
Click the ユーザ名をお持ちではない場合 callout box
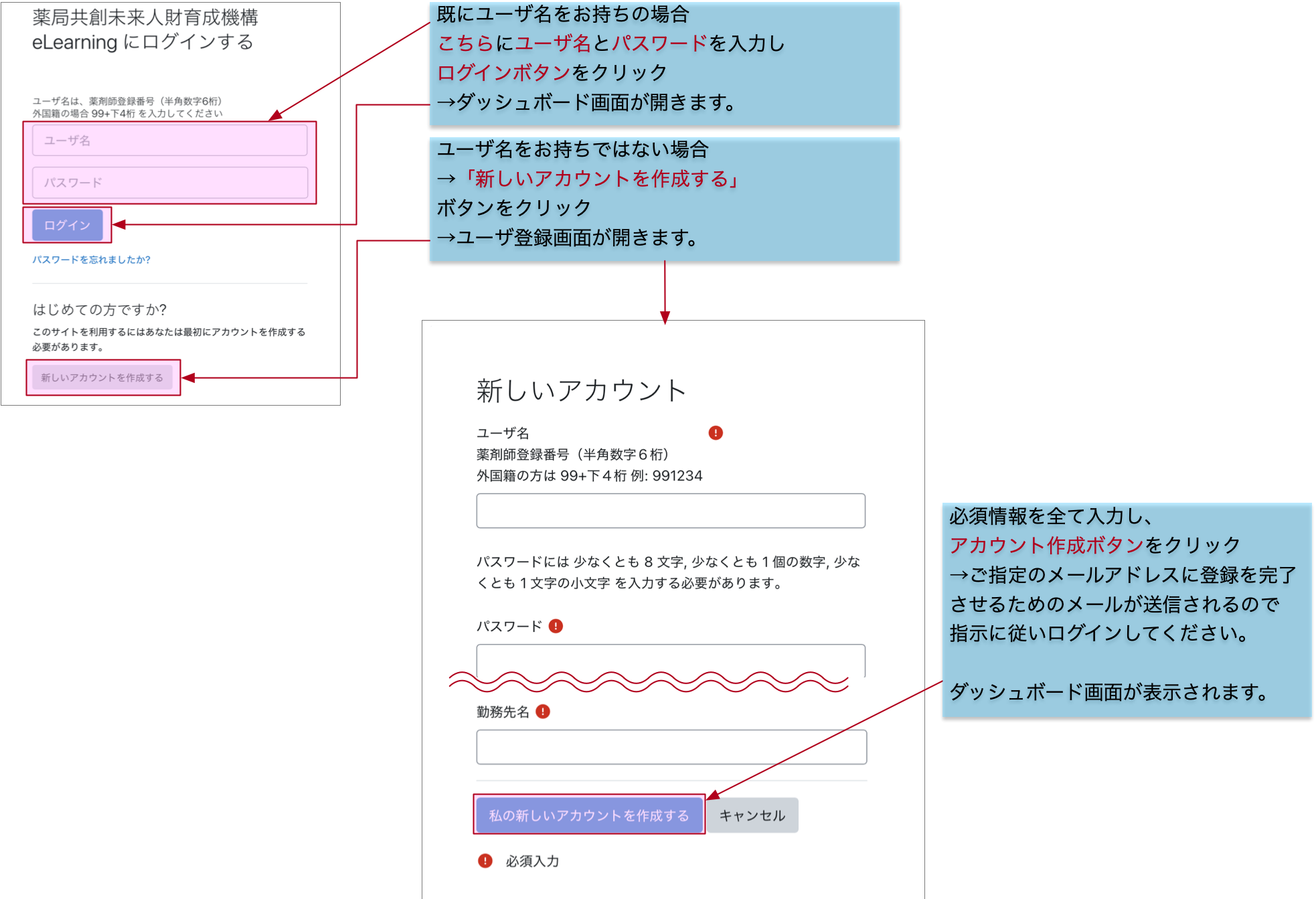pos(664,199)
